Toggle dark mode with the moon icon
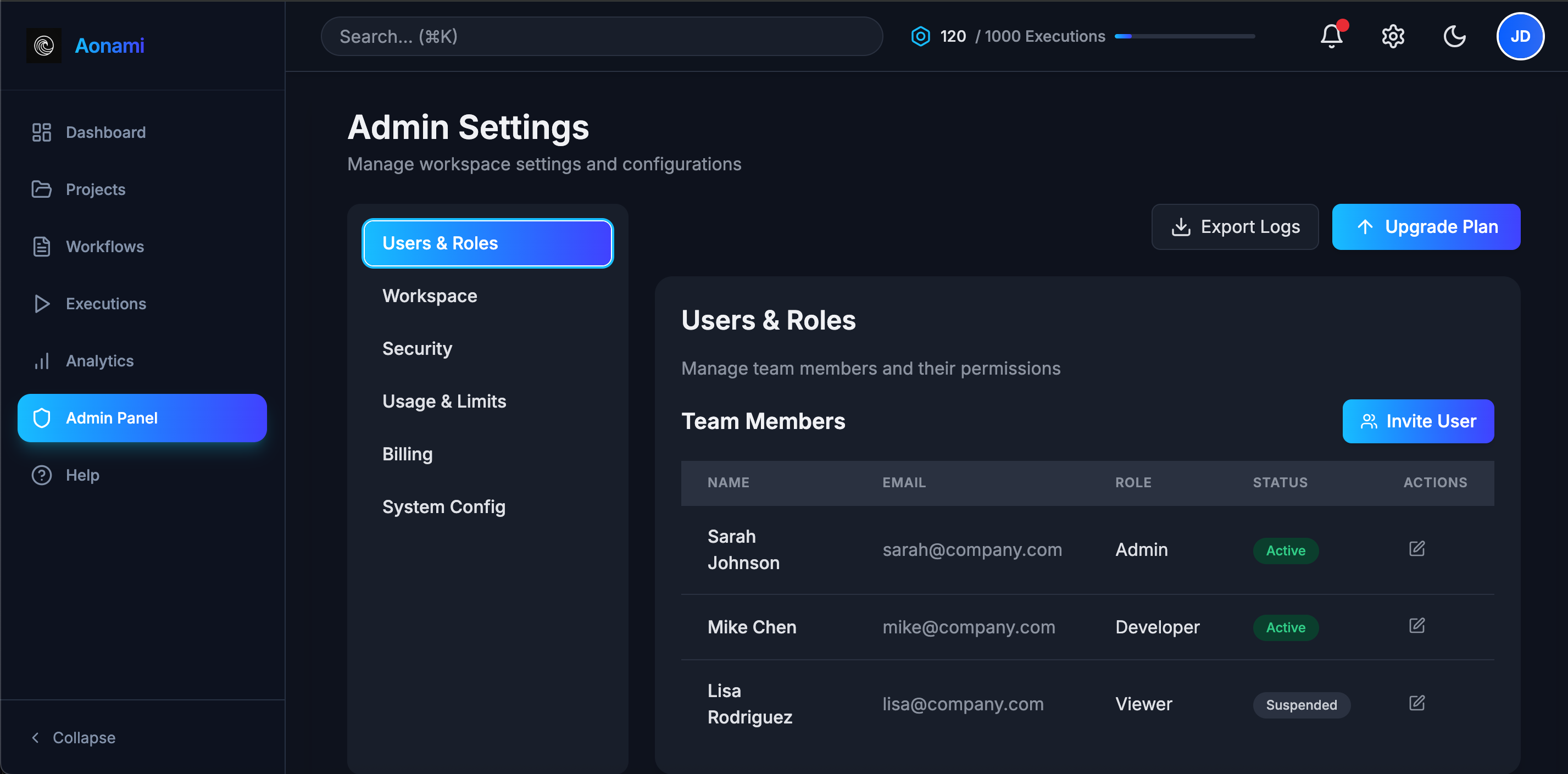This screenshot has width=1568, height=774. coord(1454,36)
